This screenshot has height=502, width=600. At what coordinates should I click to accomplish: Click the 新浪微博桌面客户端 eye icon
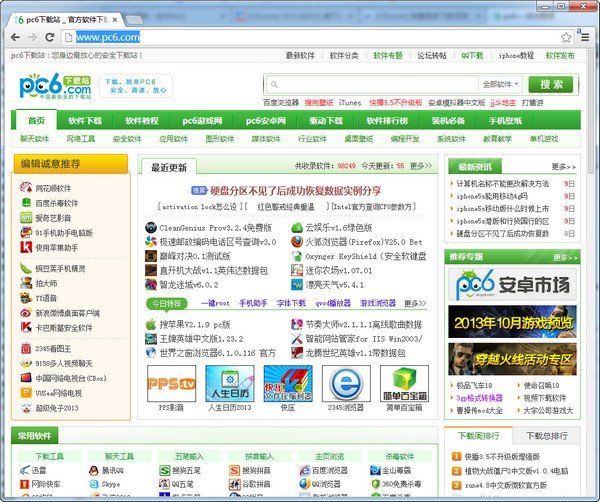(x=26, y=313)
